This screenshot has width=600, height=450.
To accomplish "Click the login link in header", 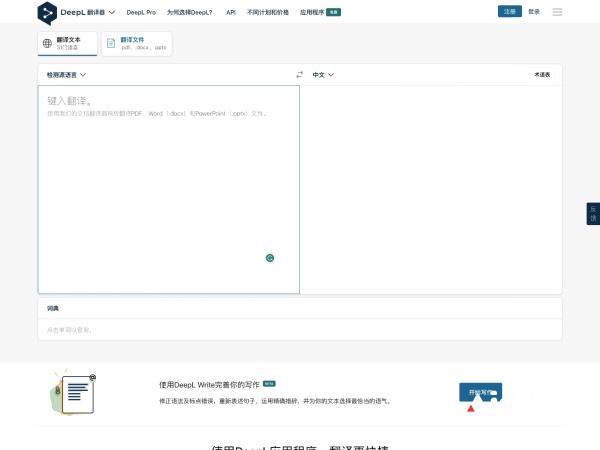I will (534, 11).
